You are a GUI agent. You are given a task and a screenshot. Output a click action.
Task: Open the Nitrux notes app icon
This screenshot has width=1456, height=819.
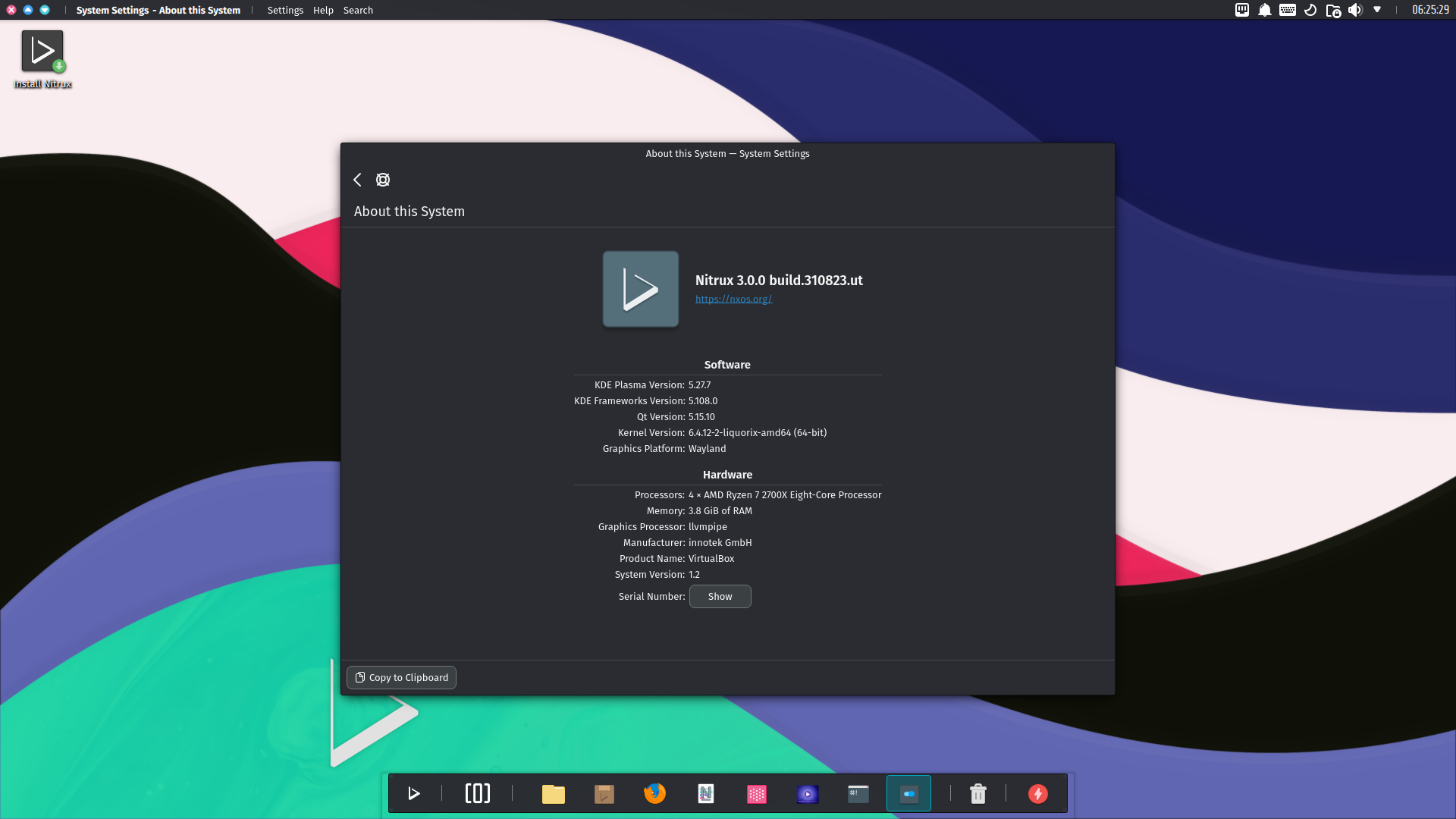click(x=706, y=793)
